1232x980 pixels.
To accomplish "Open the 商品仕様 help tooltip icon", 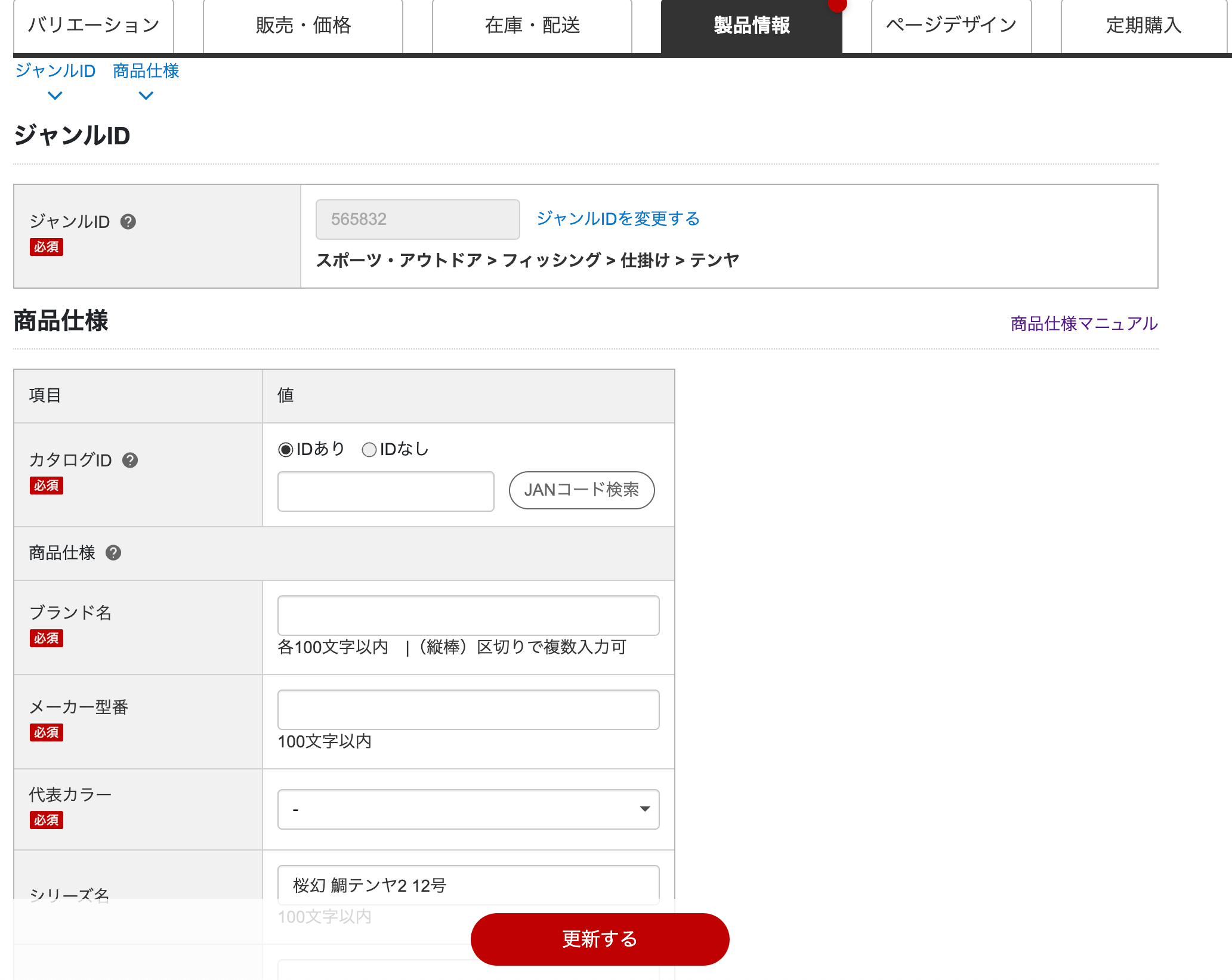I will coord(113,553).
